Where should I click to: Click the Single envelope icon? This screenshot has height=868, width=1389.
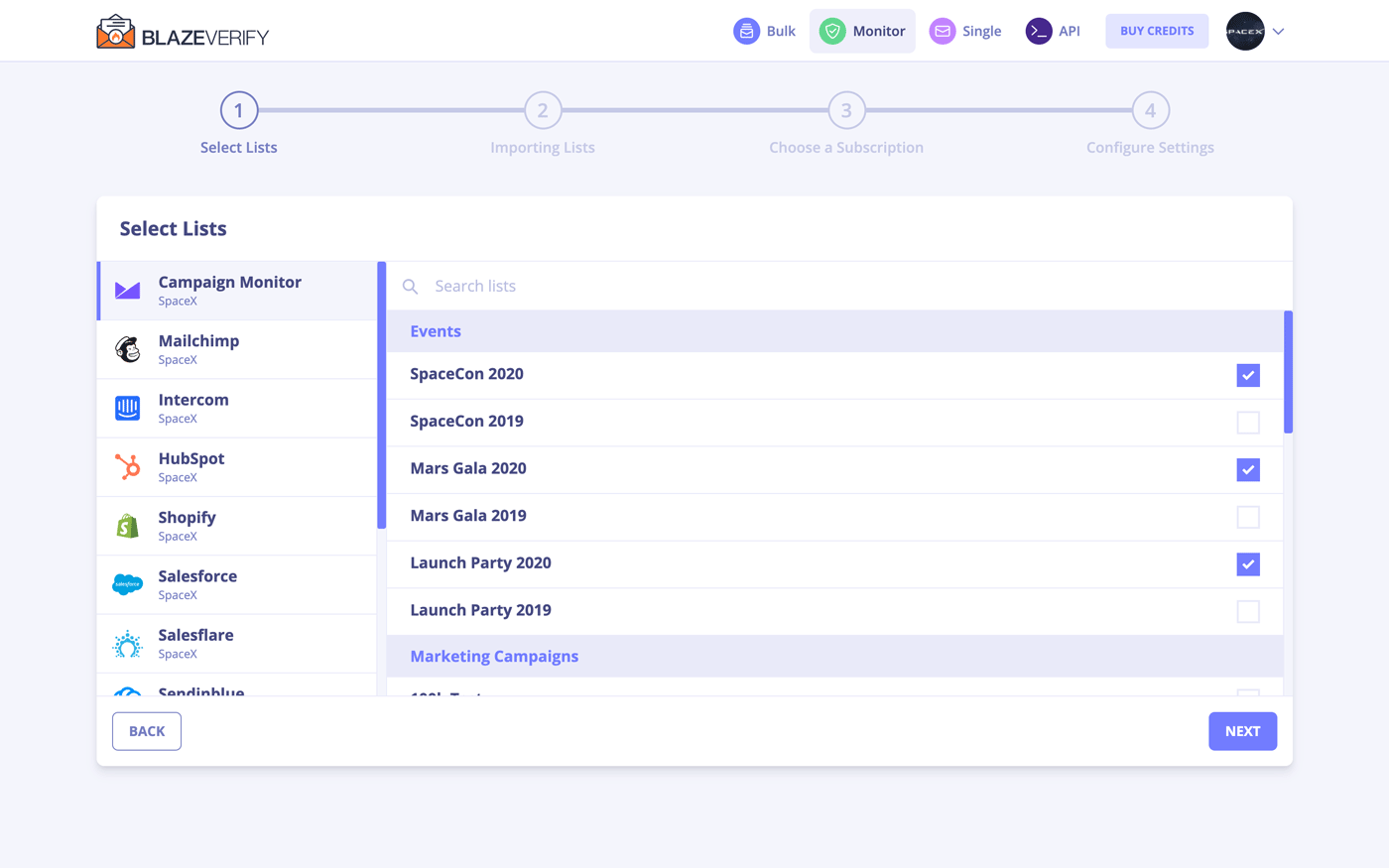[943, 31]
